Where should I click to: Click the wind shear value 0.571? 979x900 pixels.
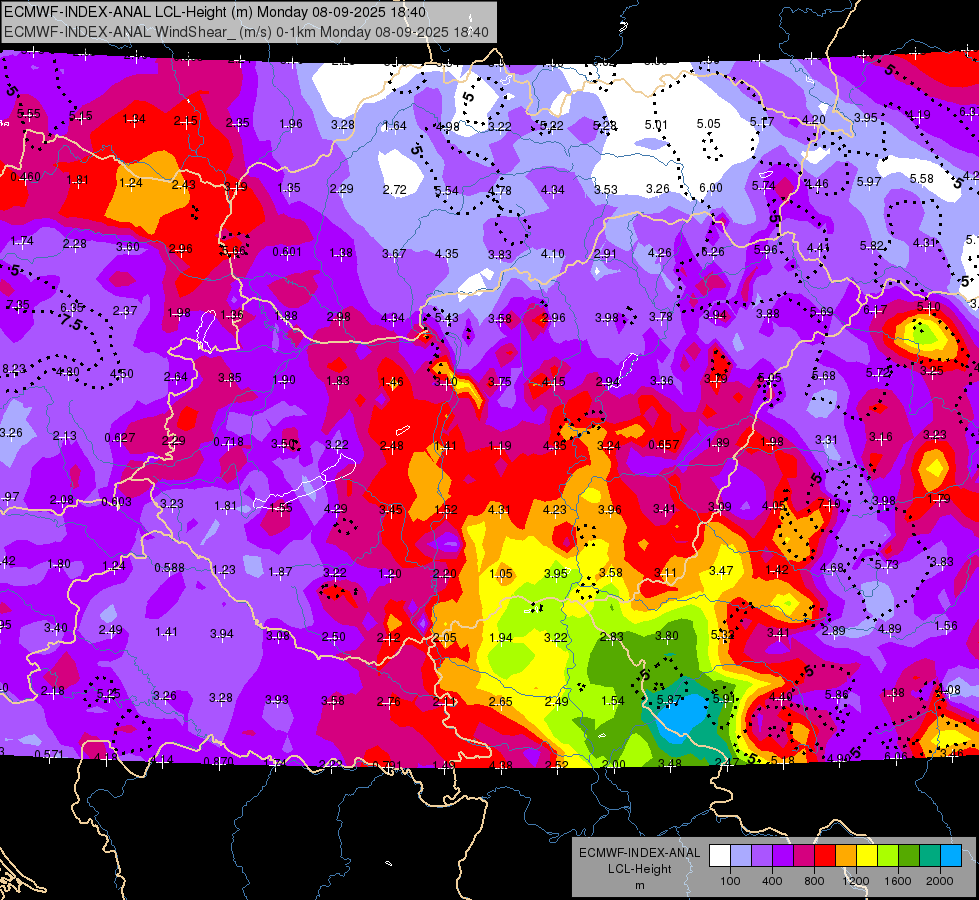[x=48, y=754]
